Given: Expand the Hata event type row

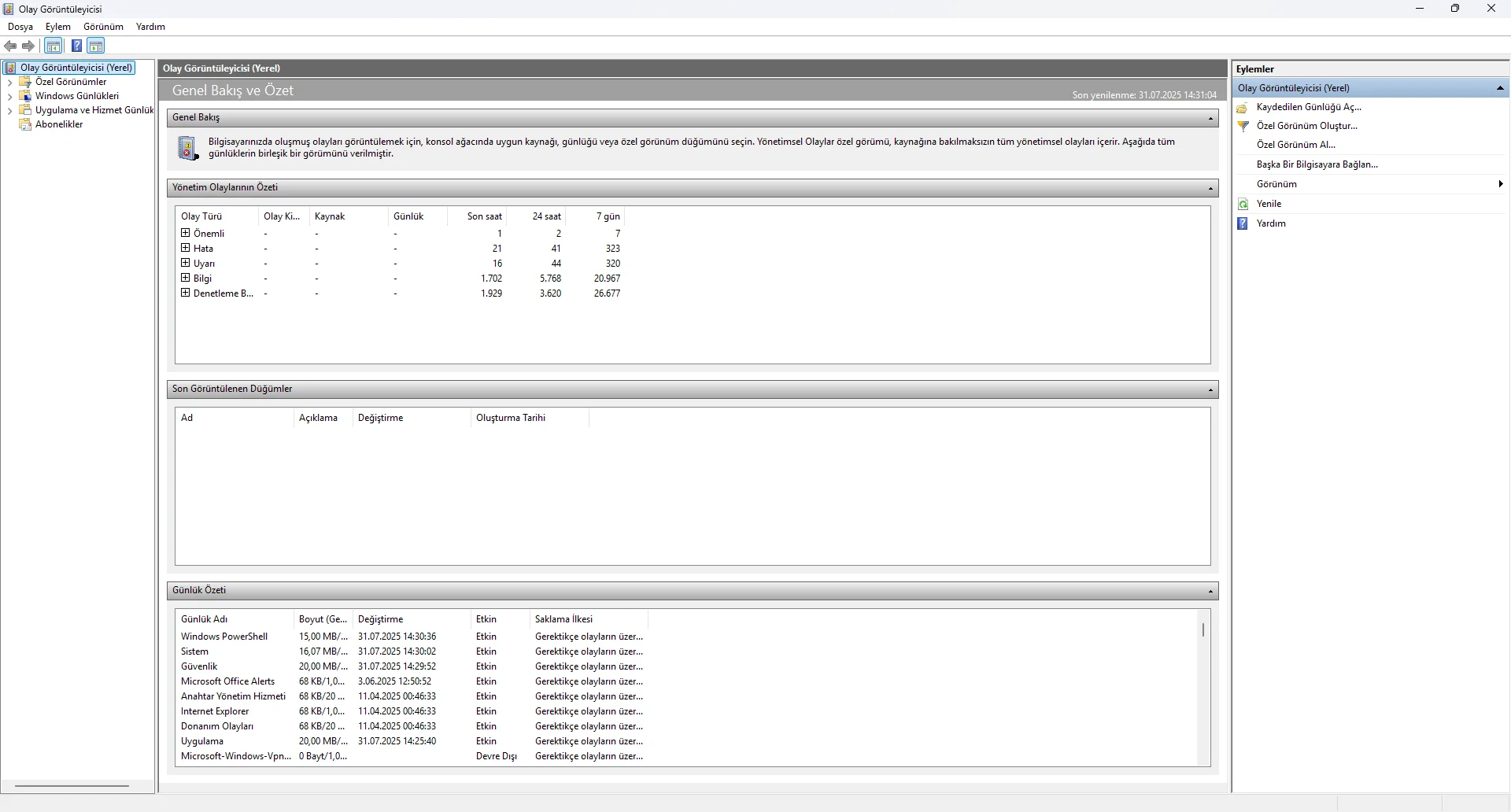Looking at the screenshot, I should [x=186, y=248].
